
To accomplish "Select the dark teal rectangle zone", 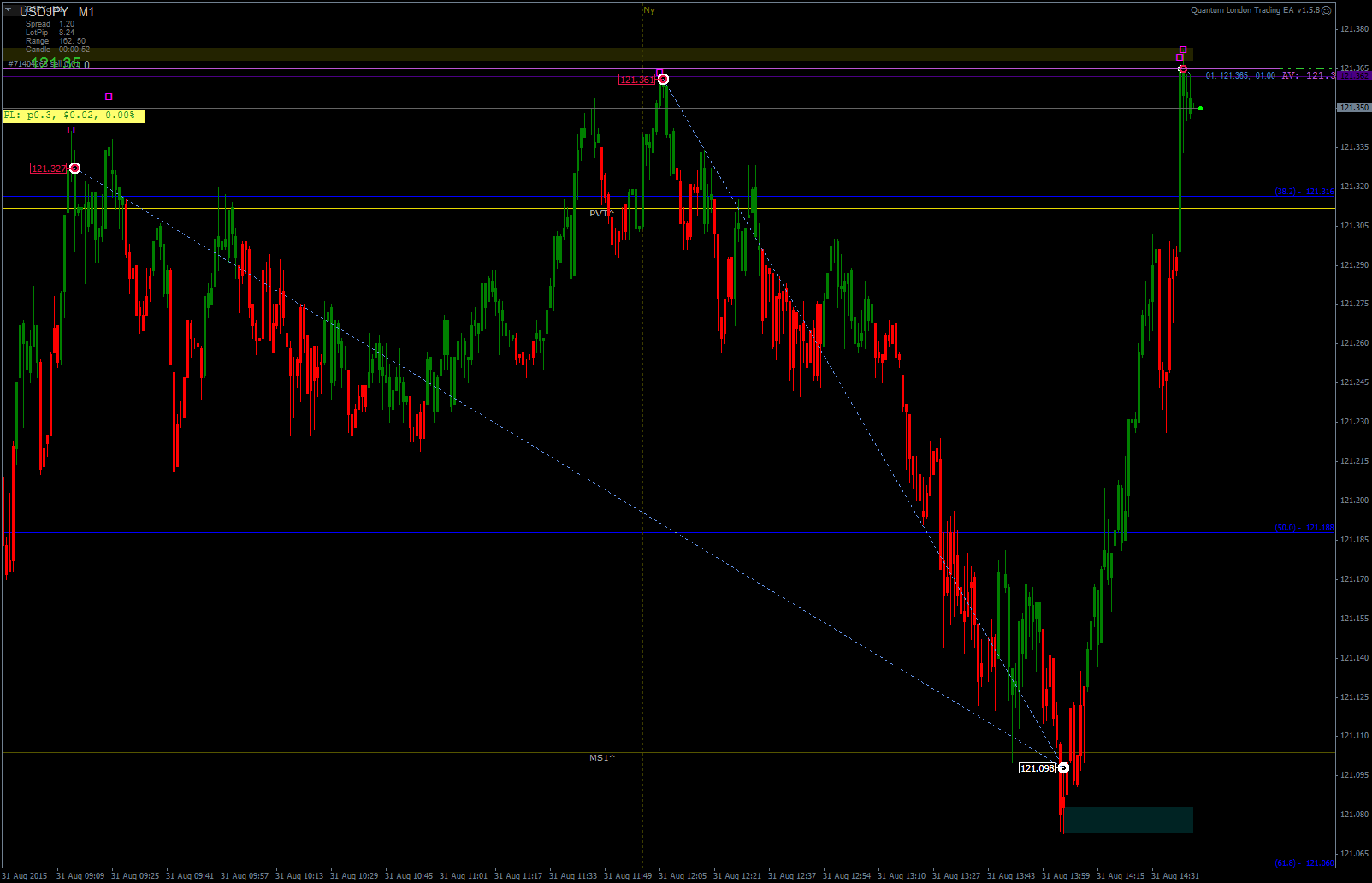I will pyautogui.click(x=1128, y=820).
